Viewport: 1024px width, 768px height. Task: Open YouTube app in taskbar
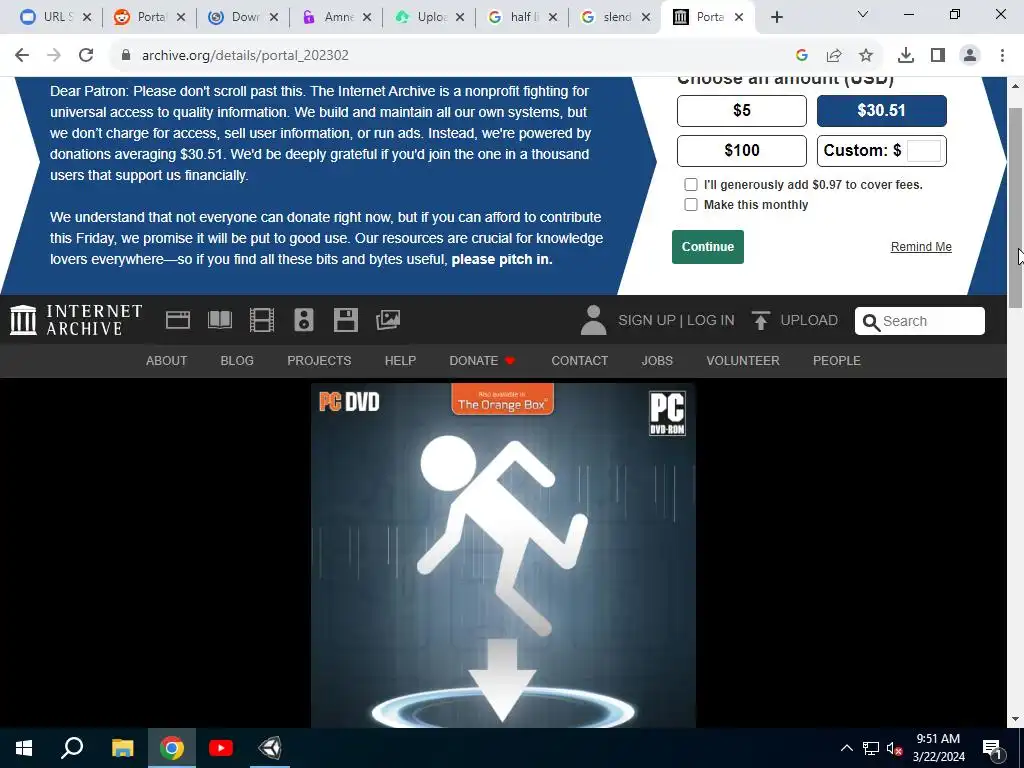[221, 748]
